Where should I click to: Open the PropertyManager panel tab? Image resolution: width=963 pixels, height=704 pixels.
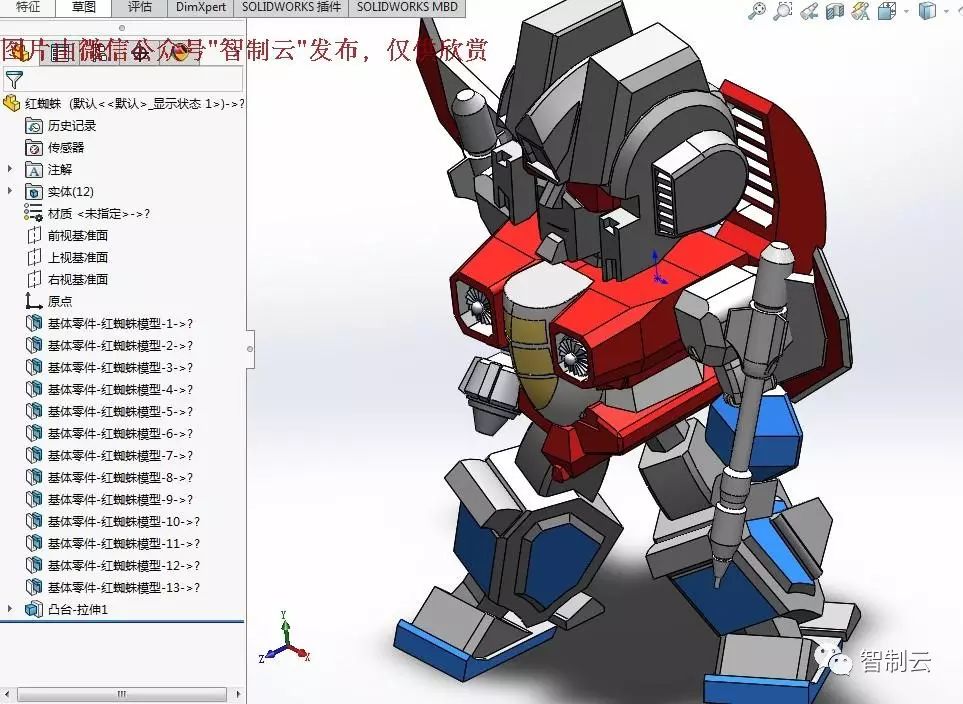click(60, 53)
